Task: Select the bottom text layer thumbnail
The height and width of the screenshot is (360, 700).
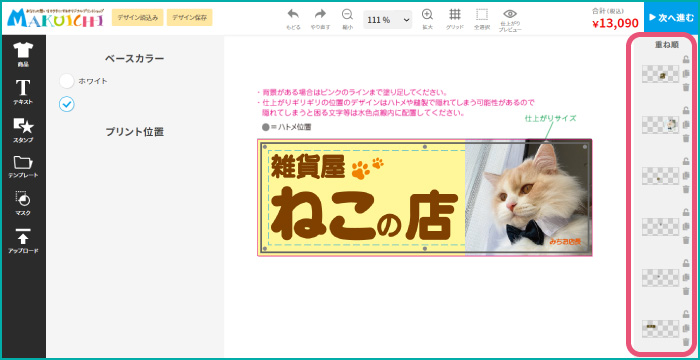Action: (660, 329)
